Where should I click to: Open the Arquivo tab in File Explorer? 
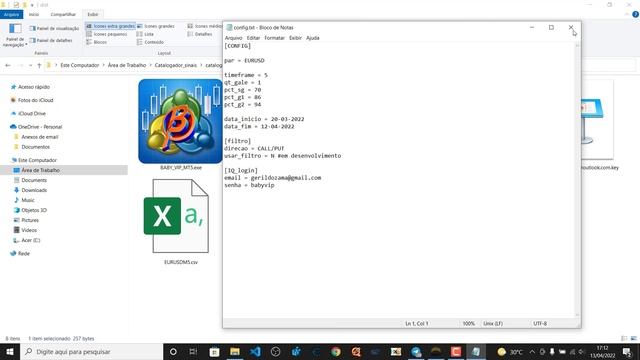point(11,14)
